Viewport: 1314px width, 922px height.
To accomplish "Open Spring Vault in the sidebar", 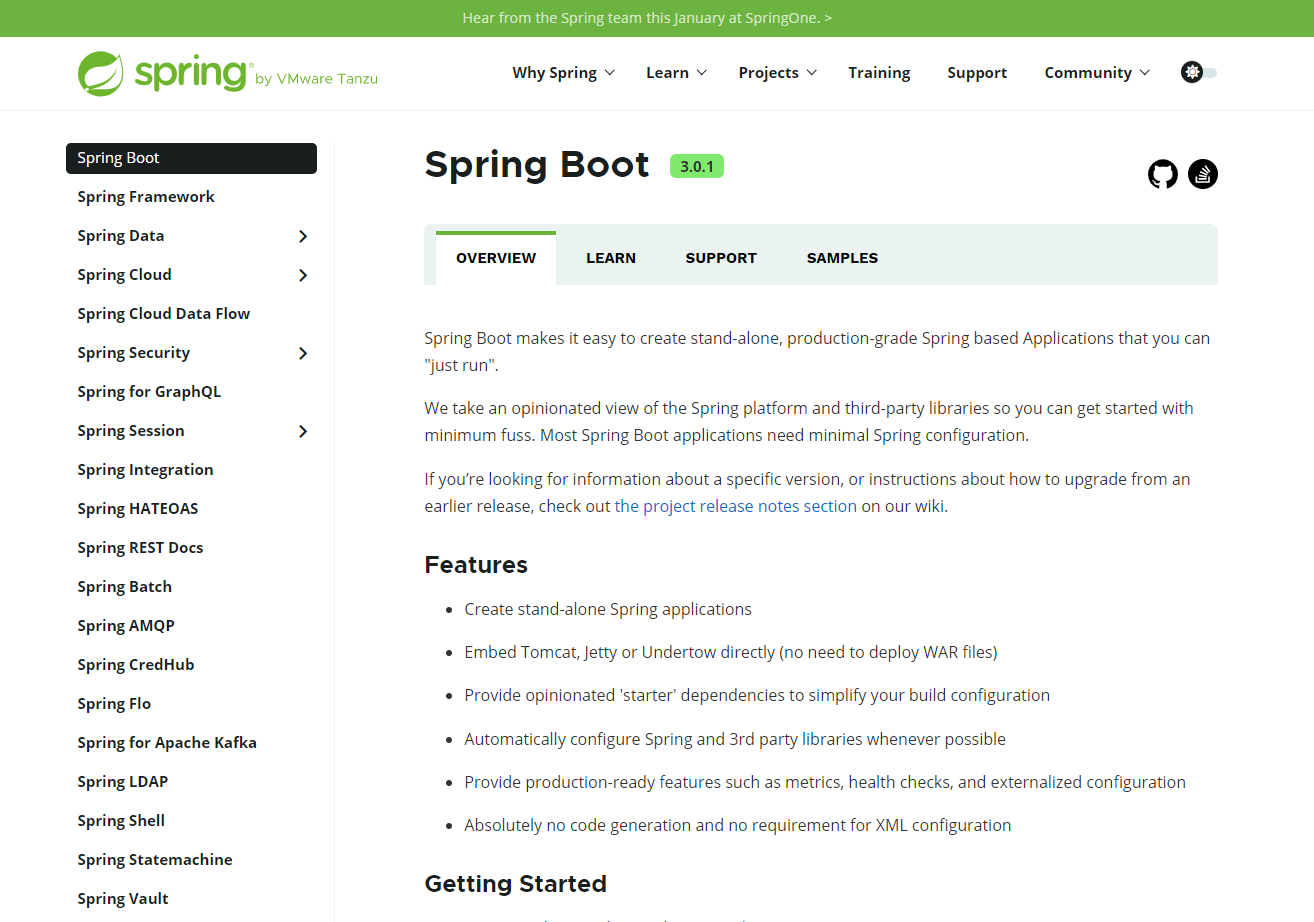I will click(x=123, y=899).
